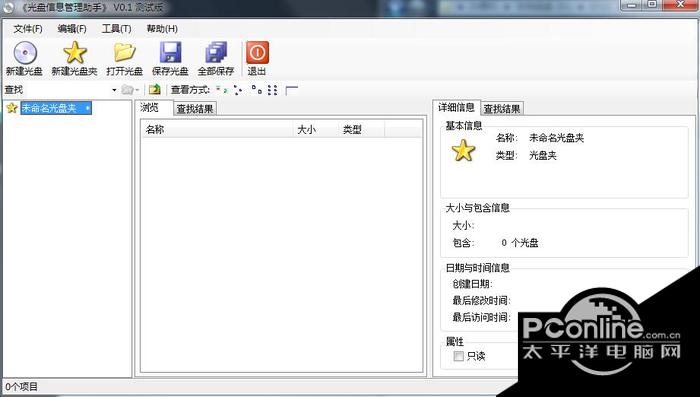Viewport: 700px width, 397px height.
Task: Open the 工具(T) menu
Action: [117, 29]
